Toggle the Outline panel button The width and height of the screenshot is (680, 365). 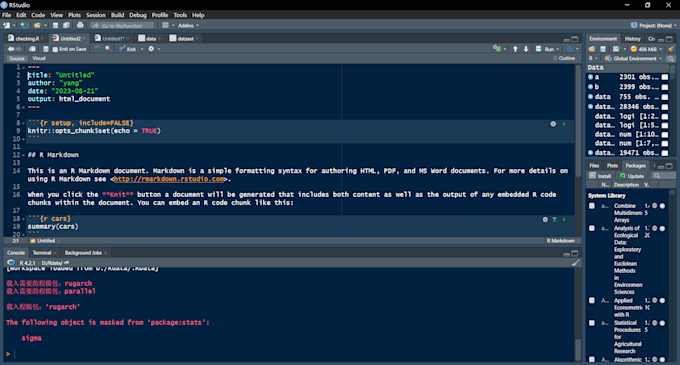[564, 59]
